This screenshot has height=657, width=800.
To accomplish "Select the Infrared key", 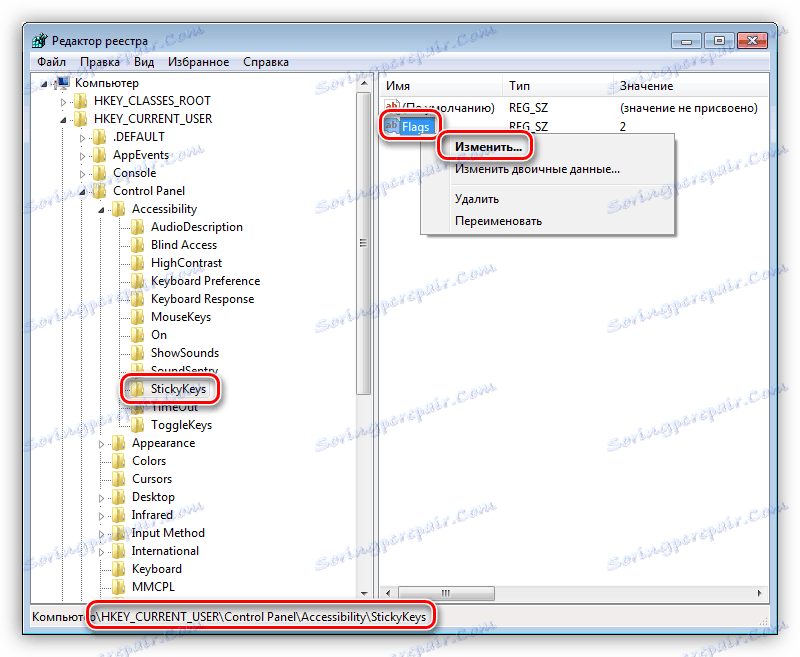I will coord(152,515).
